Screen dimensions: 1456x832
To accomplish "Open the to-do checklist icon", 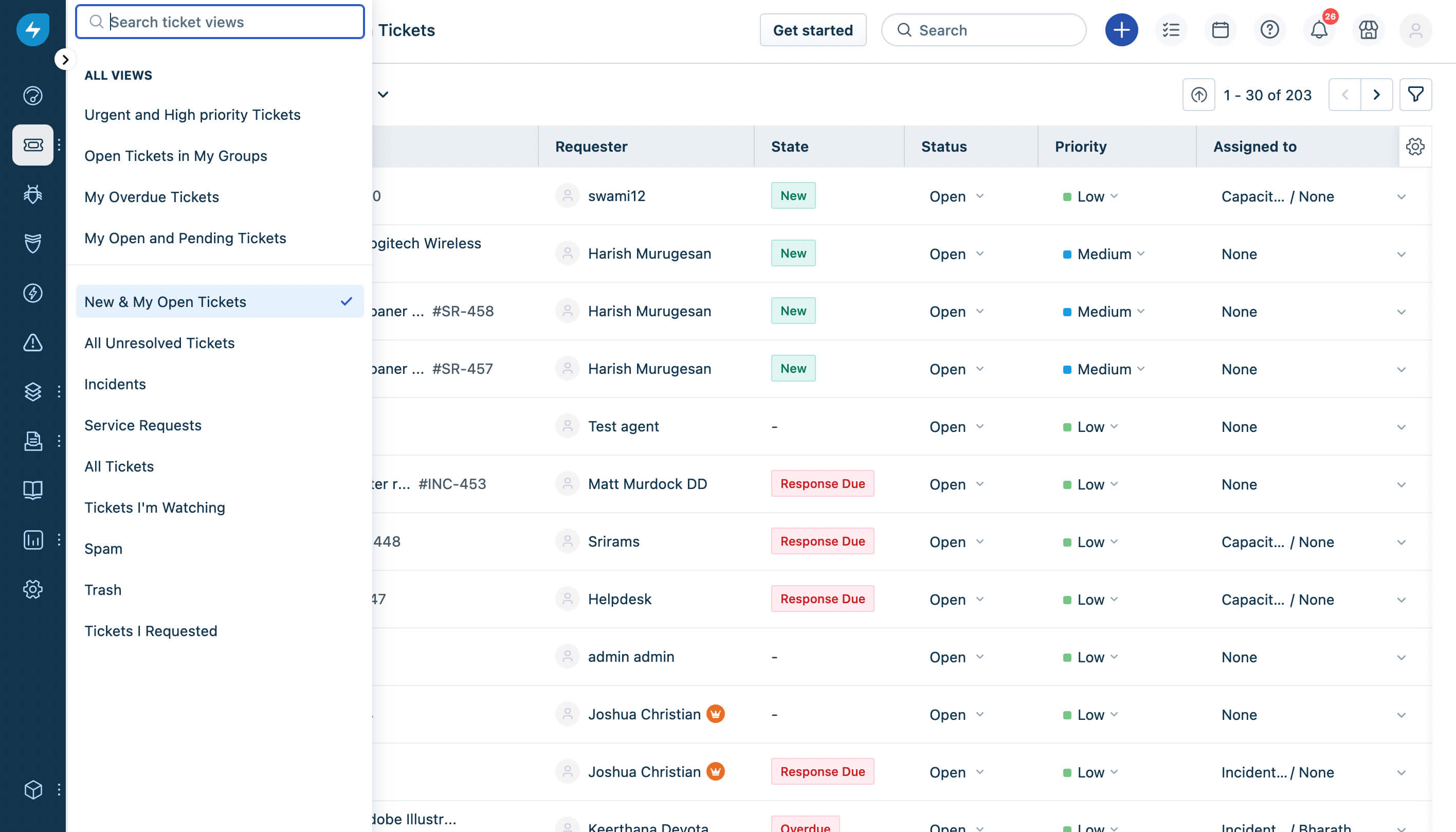I will (x=1170, y=30).
